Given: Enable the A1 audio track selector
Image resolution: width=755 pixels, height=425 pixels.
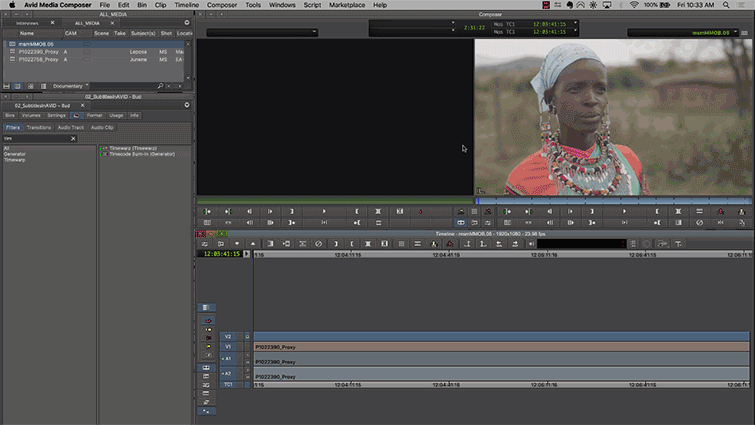Looking at the screenshot, I should click(x=227, y=358).
